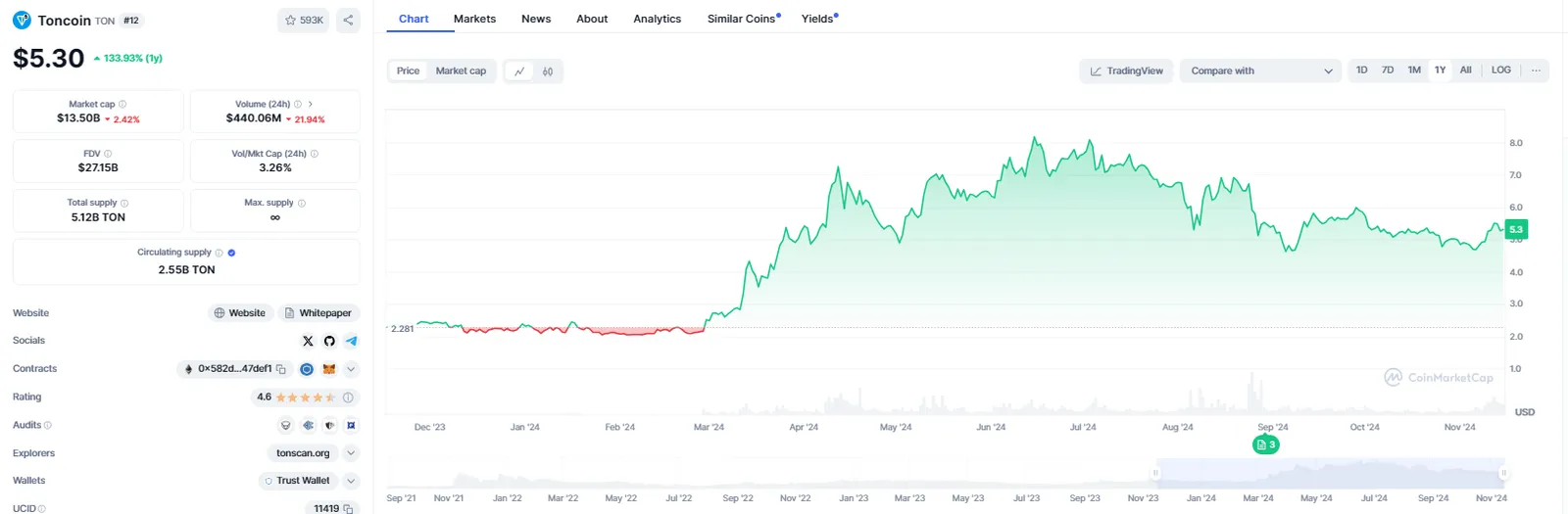Screen dimensions: 1568x514
Task: Open the Website link button
Action: coord(240,313)
